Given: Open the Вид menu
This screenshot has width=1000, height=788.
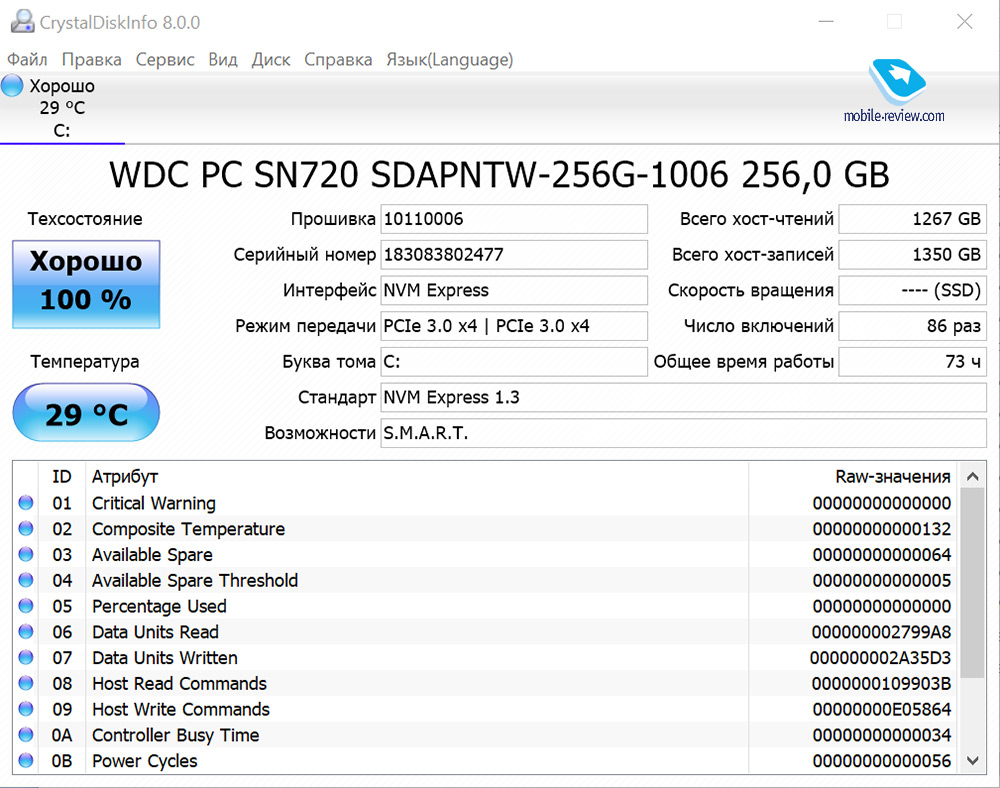Looking at the screenshot, I should click(x=223, y=59).
